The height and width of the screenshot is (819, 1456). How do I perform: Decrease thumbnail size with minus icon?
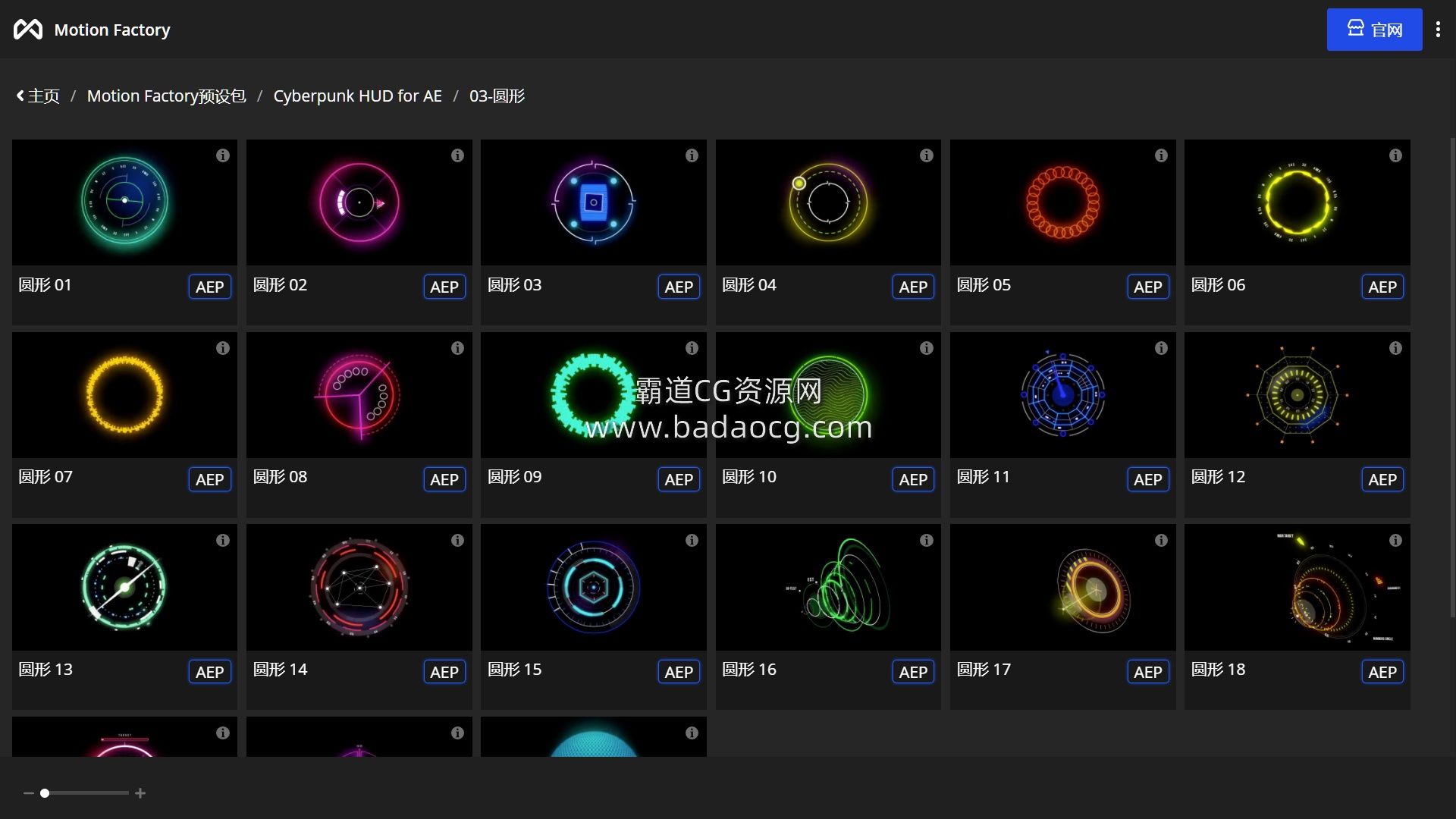tap(29, 793)
